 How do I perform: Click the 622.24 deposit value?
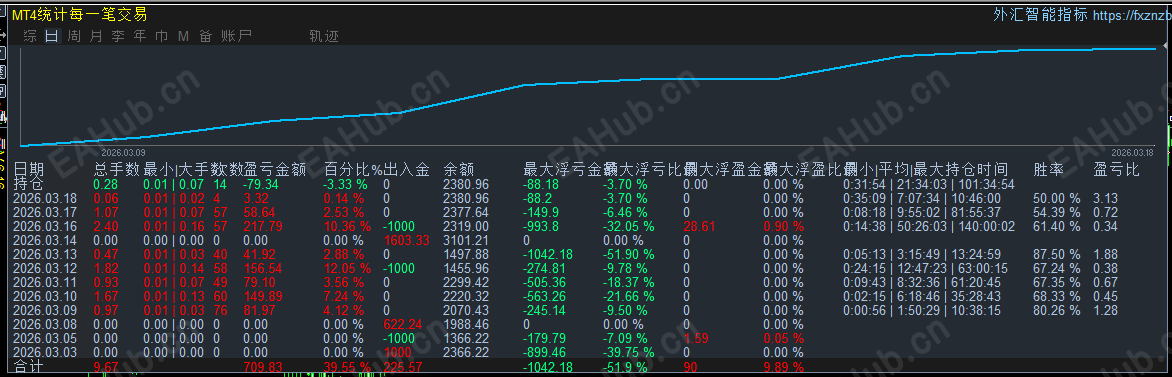coord(403,324)
